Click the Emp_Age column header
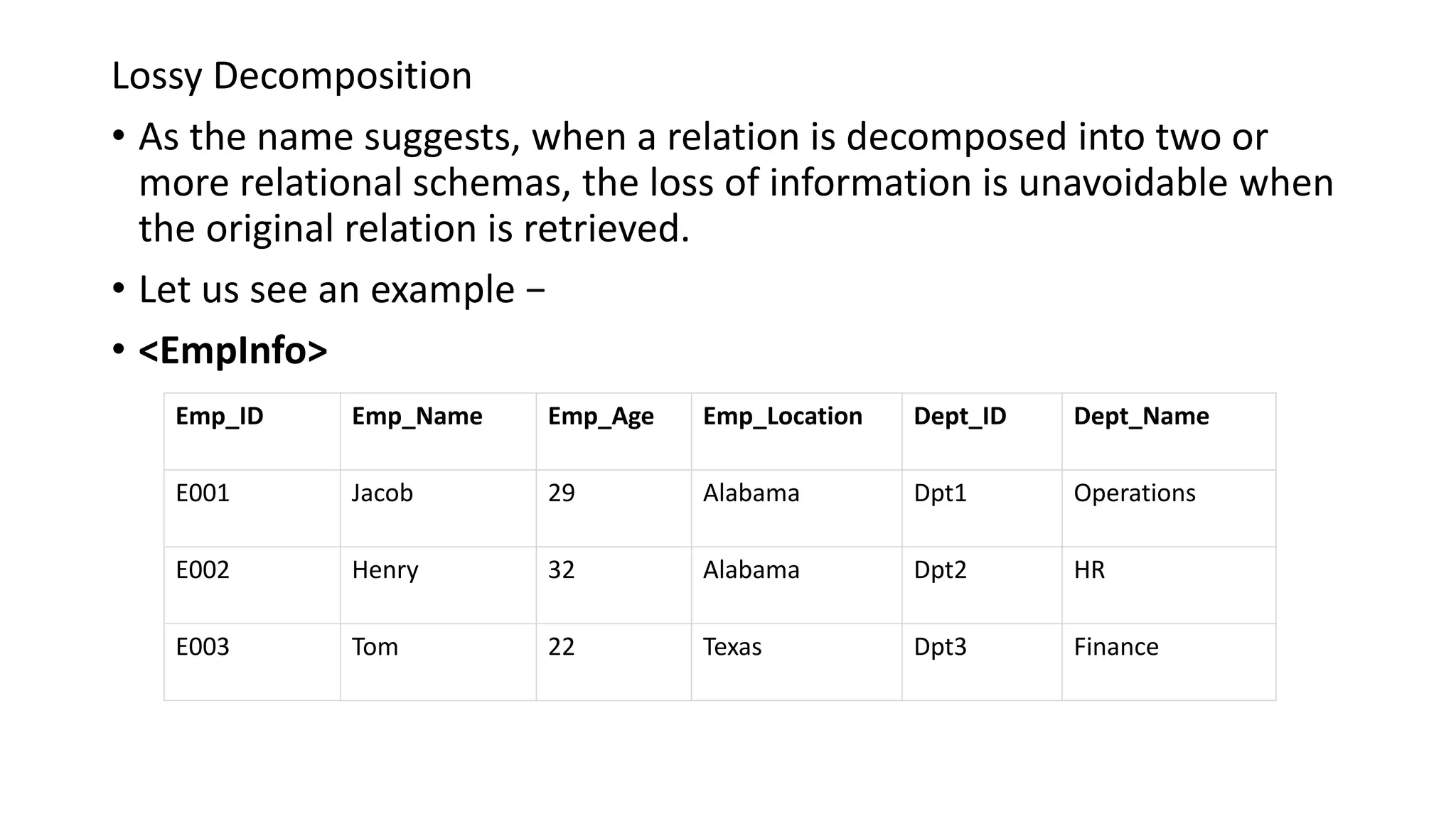The width and height of the screenshot is (1456, 819). (601, 416)
